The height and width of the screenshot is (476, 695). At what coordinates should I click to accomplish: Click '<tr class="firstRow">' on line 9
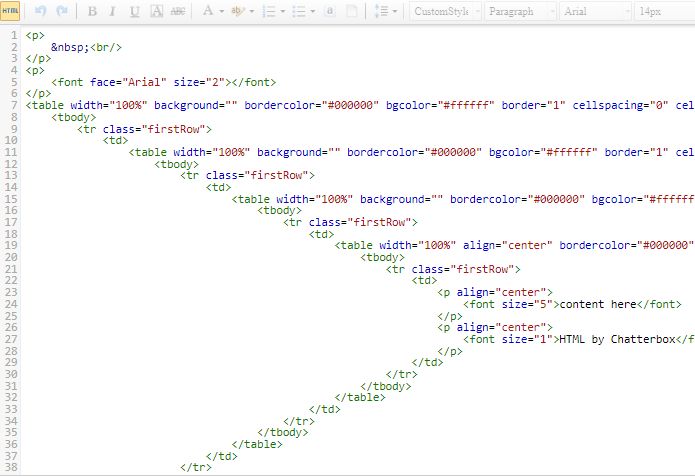144,129
